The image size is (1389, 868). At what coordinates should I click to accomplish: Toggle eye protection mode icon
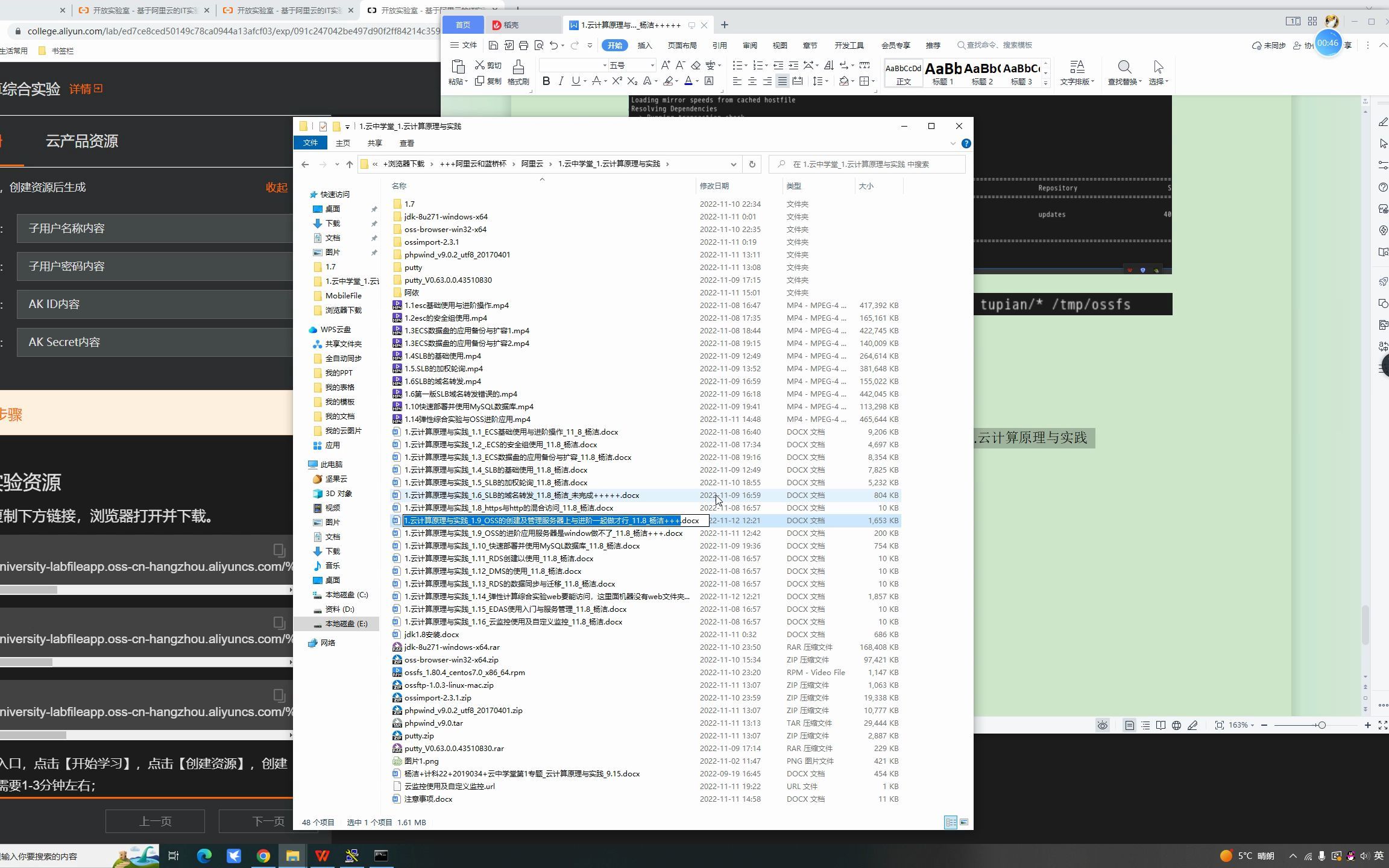1102,725
